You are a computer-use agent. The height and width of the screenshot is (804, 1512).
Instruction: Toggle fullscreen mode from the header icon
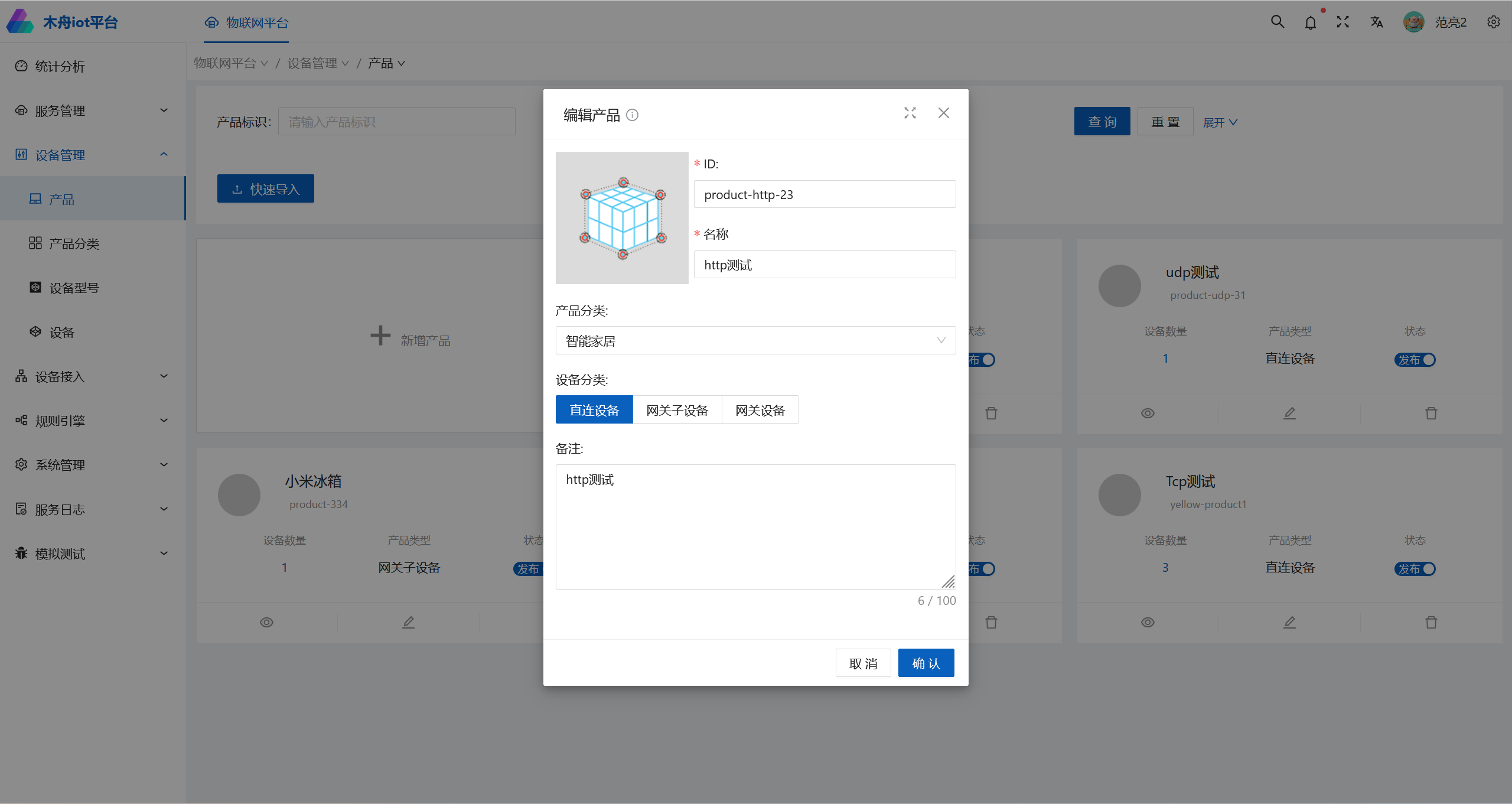[x=1343, y=22]
